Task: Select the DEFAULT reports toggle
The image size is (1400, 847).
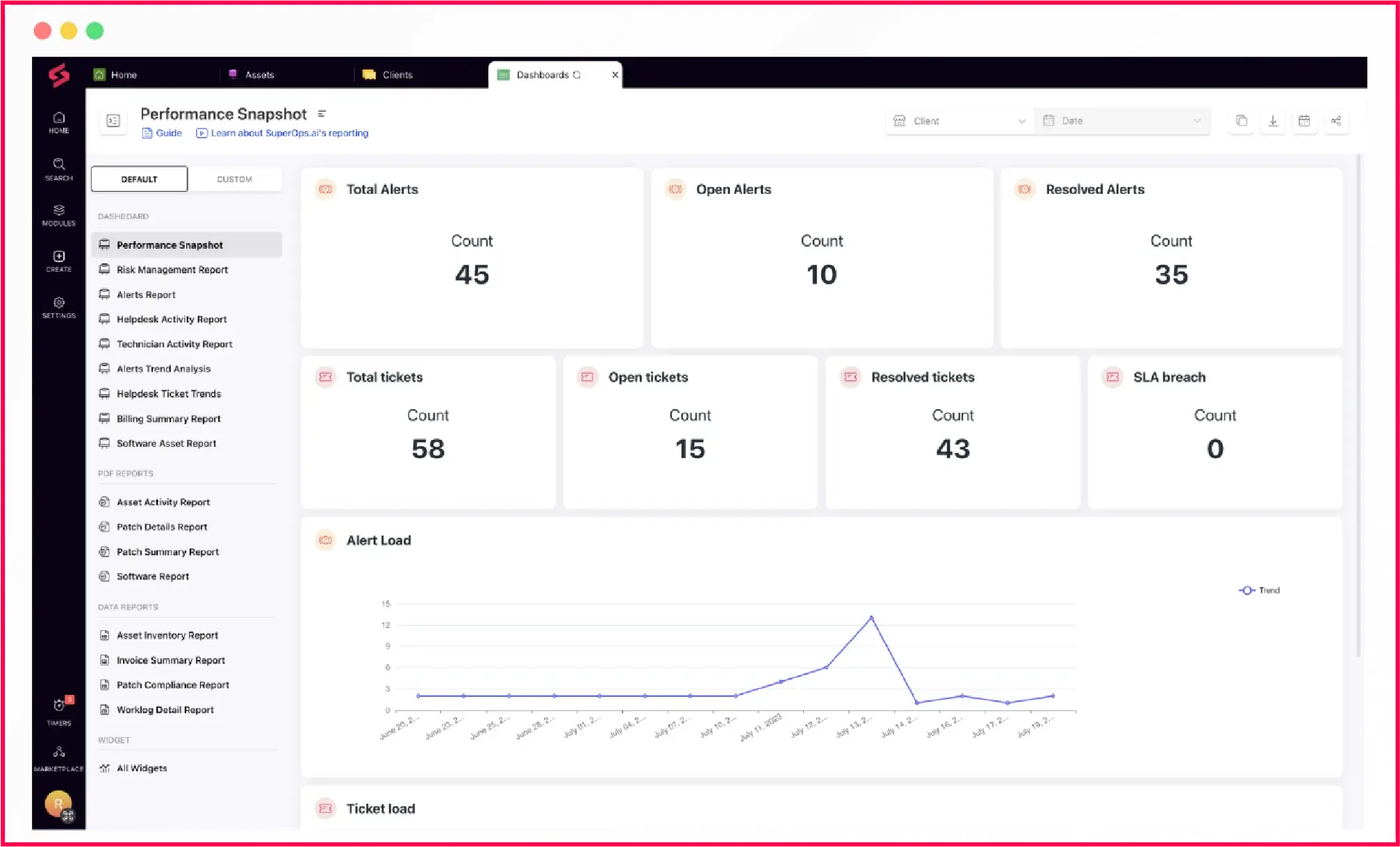Action: (139, 179)
